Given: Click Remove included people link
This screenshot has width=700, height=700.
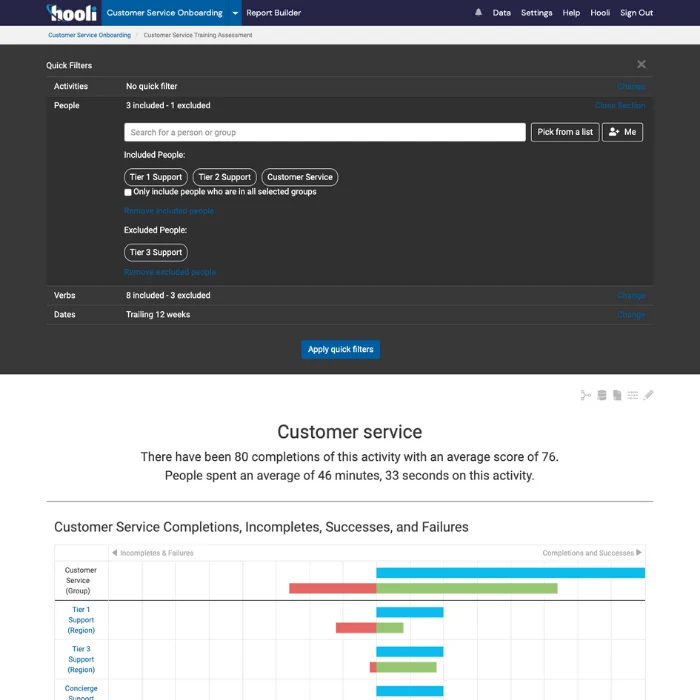Looking at the screenshot, I should (169, 211).
